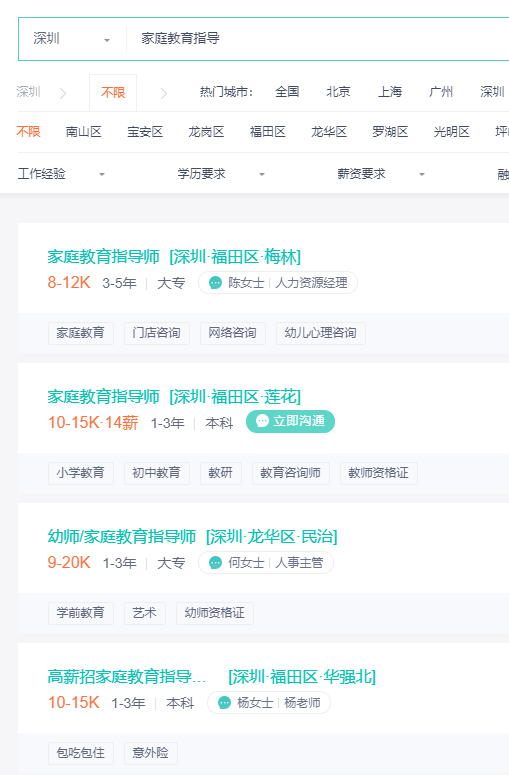Choose 北京 from hot cities

(338, 92)
